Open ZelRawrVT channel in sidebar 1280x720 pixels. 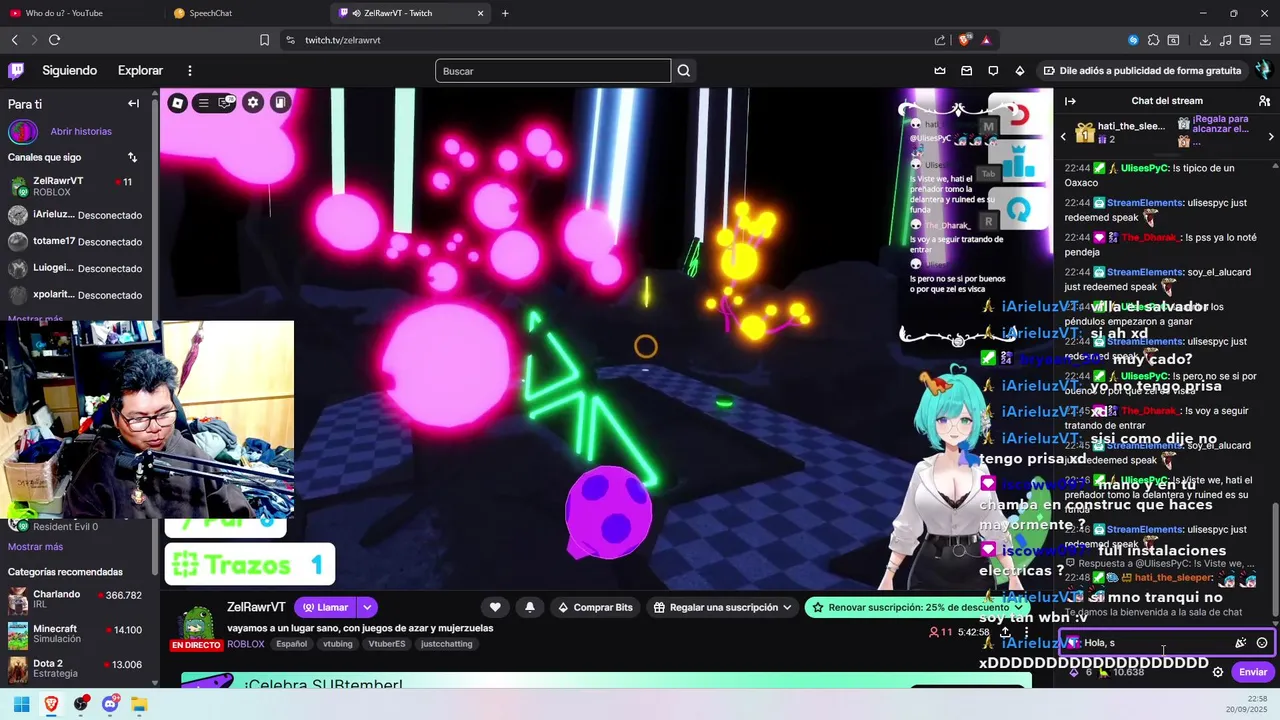point(76,186)
